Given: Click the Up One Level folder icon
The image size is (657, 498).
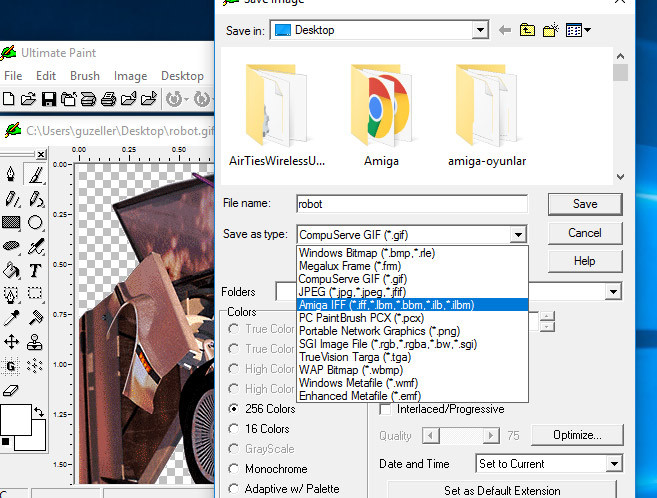Looking at the screenshot, I should click(527, 30).
